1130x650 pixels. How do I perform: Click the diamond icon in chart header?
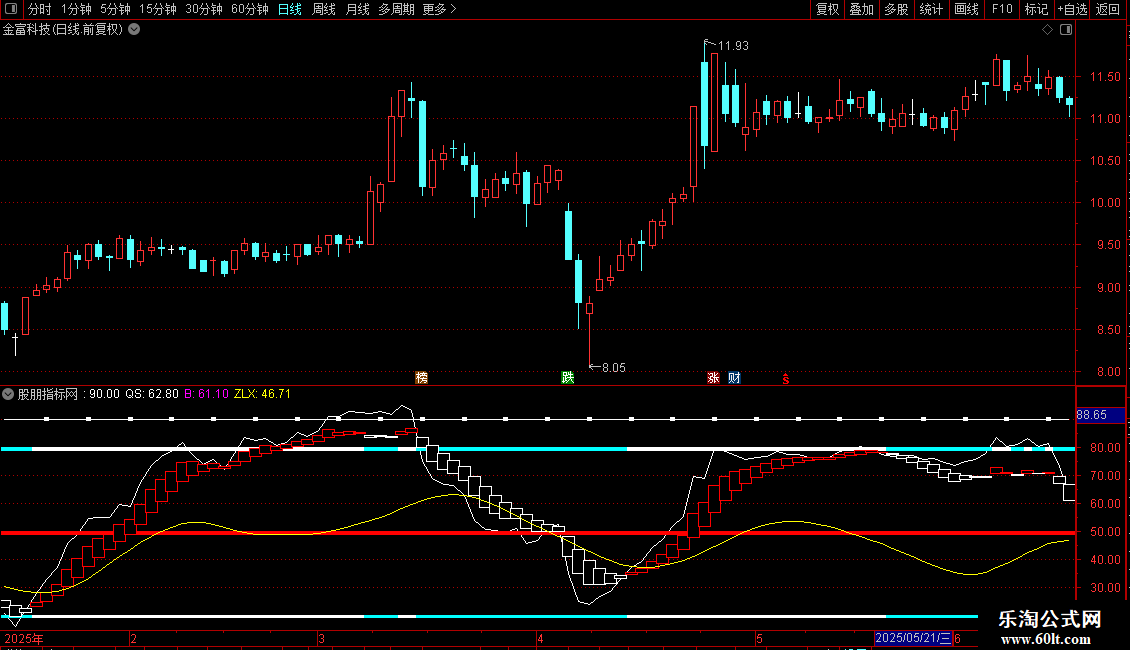[x=1047, y=30]
